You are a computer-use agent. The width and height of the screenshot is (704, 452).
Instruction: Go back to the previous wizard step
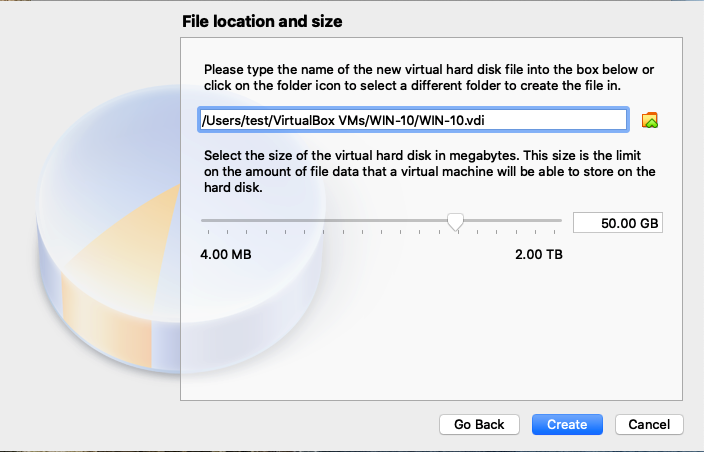pos(479,424)
